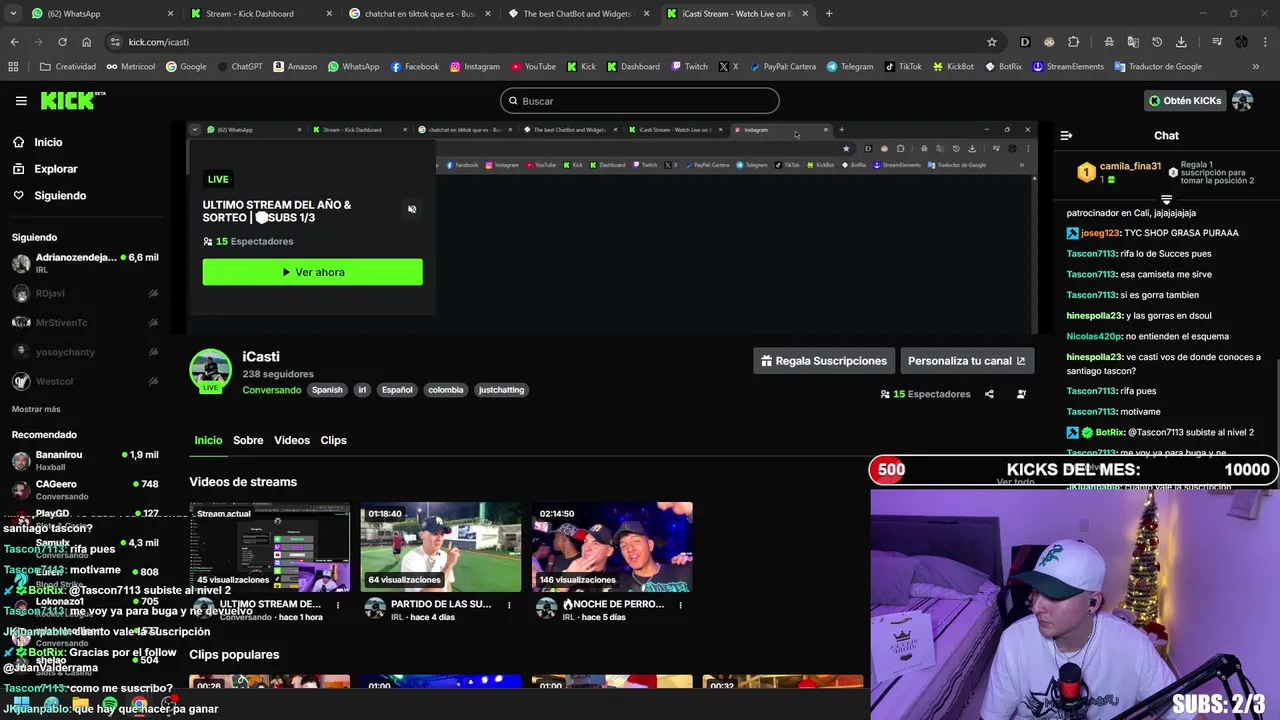The image size is (1280, 720).
Task: Open the Twitch bookmark
Action: tap(689, 67)
